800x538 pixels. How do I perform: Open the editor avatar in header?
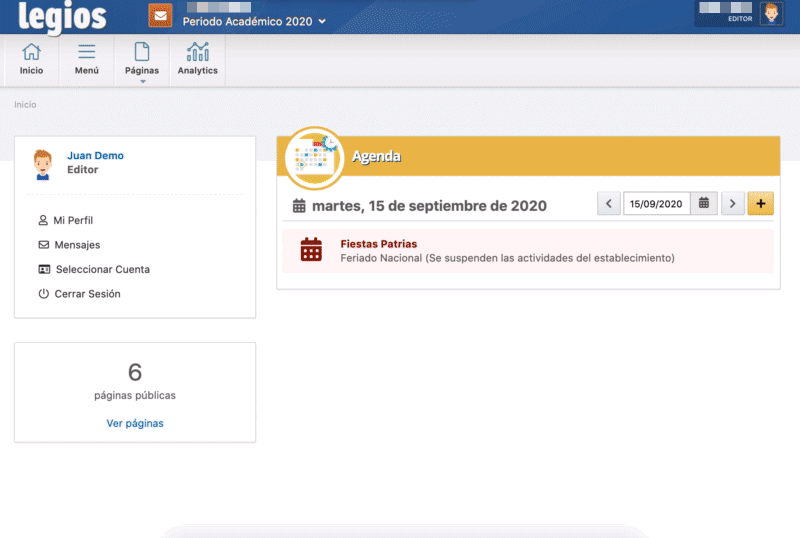(771, 13)
